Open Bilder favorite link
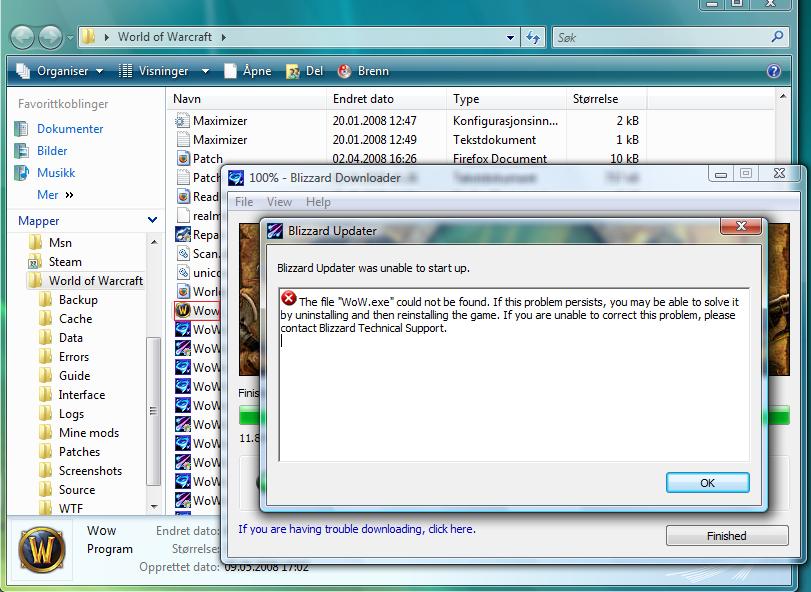 [x=52, y=151]
